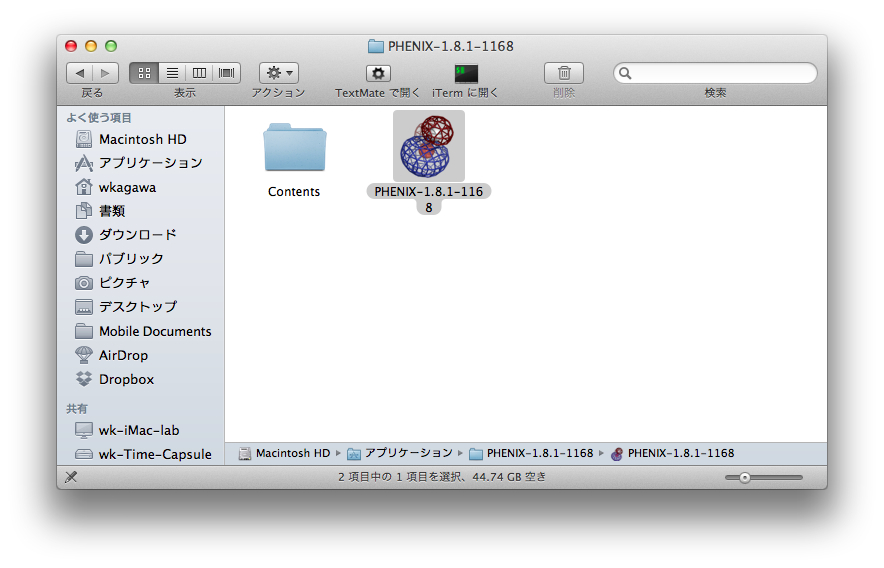Open the gear action dropdown
The width and height of the screenshot is (884, 568).
(x=279, y=73)
